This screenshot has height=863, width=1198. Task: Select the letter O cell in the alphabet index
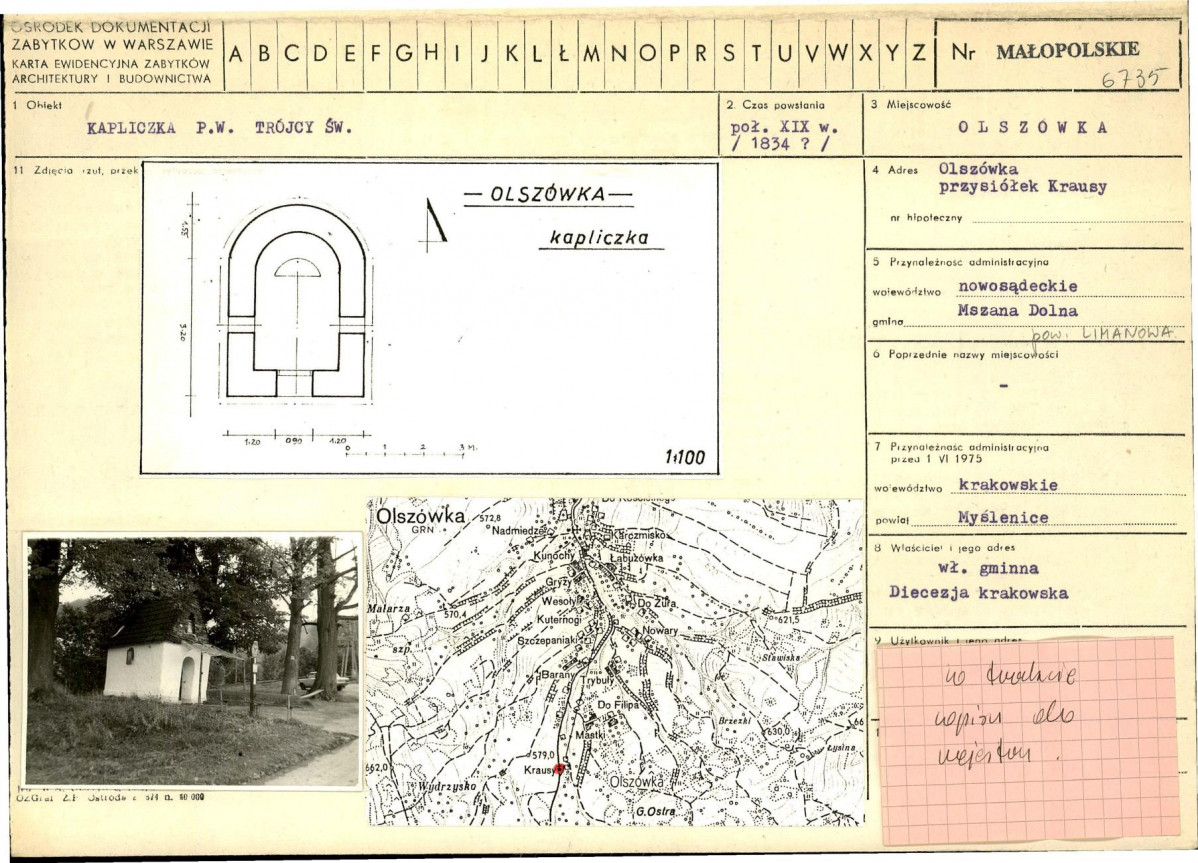pyautogui.click(x=647, y=54)
